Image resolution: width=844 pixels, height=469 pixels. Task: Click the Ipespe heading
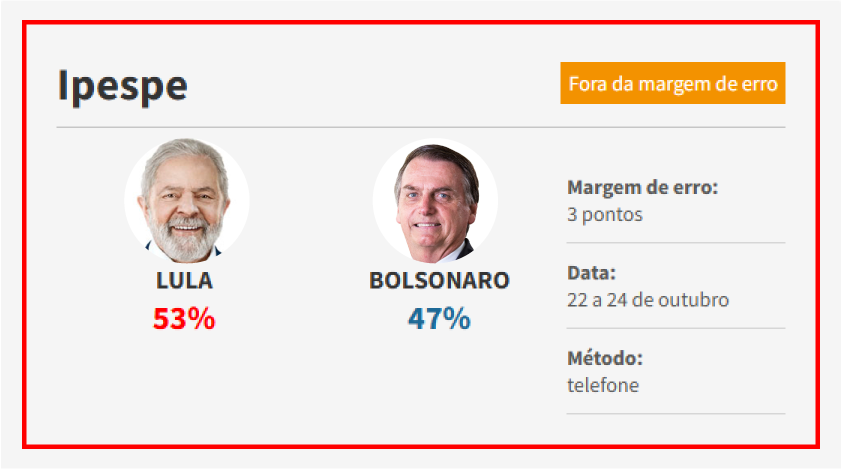coord(122,86)
